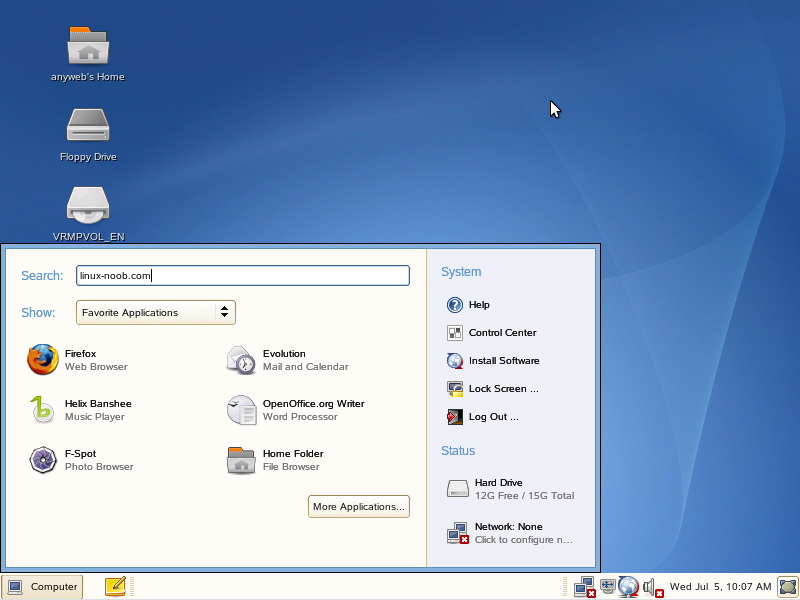Open OpenOffice.org Writer Word Processor
Image resolution: width=800 pixels, height=600 pixels.
295,410
